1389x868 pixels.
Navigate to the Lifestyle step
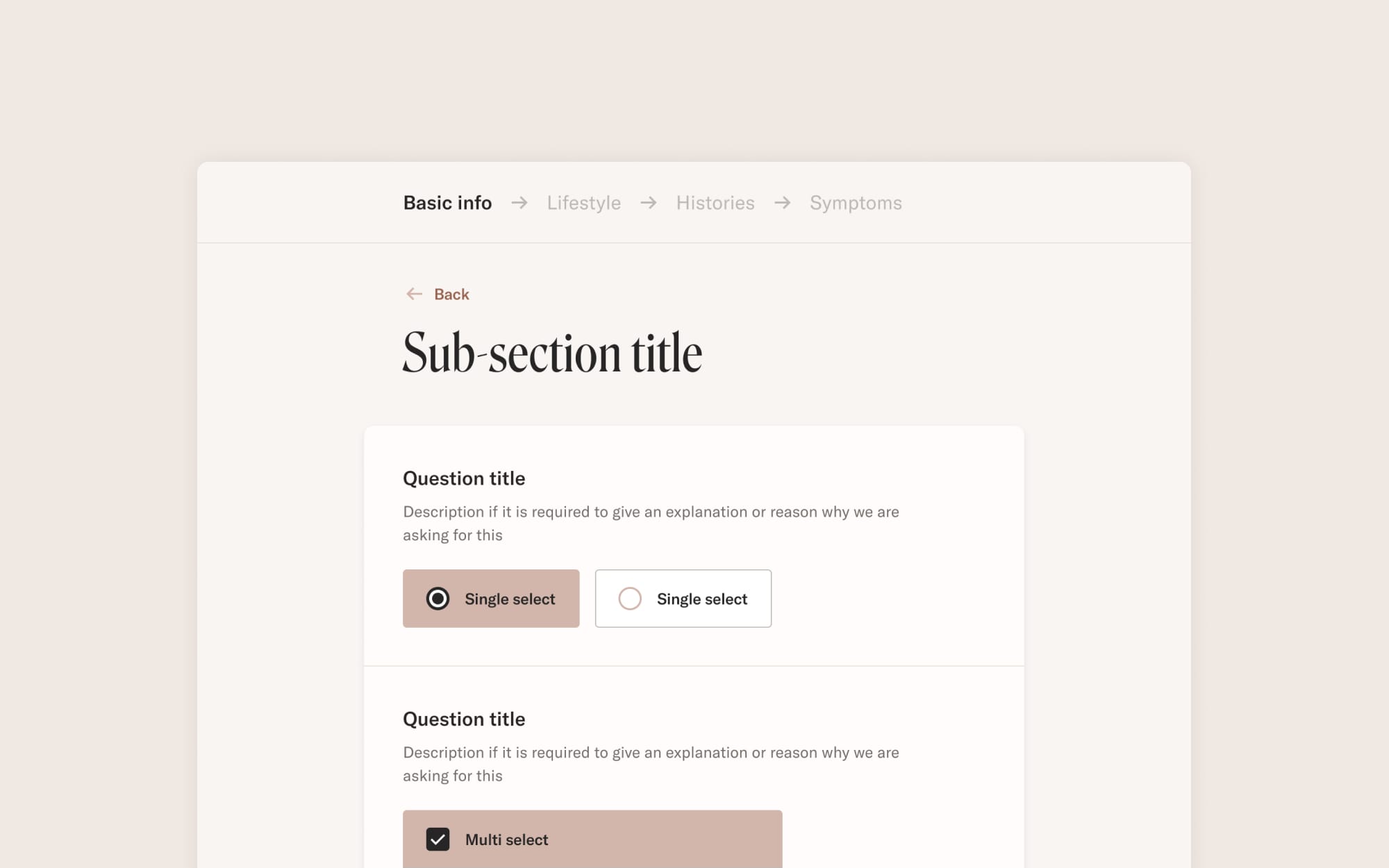(x=584, y=203)
